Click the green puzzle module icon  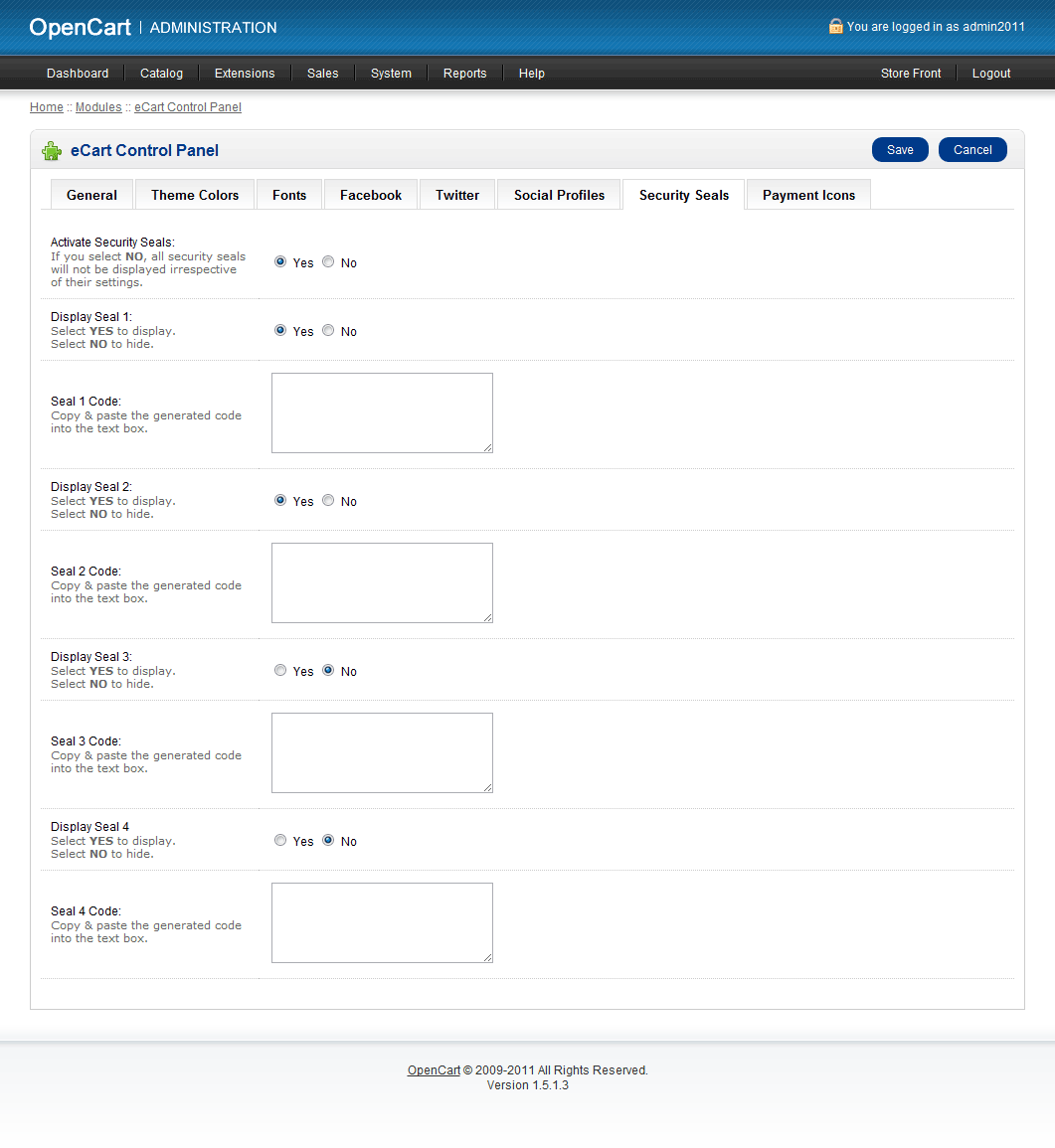[52, 151]
